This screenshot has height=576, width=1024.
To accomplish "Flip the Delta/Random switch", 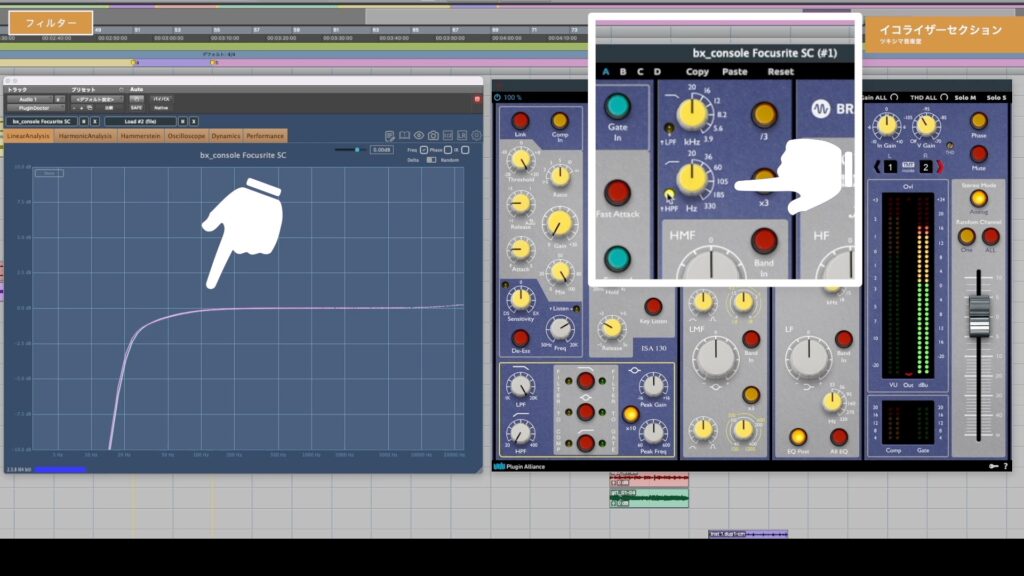I will pyautogui.click(x=431, y=160).
